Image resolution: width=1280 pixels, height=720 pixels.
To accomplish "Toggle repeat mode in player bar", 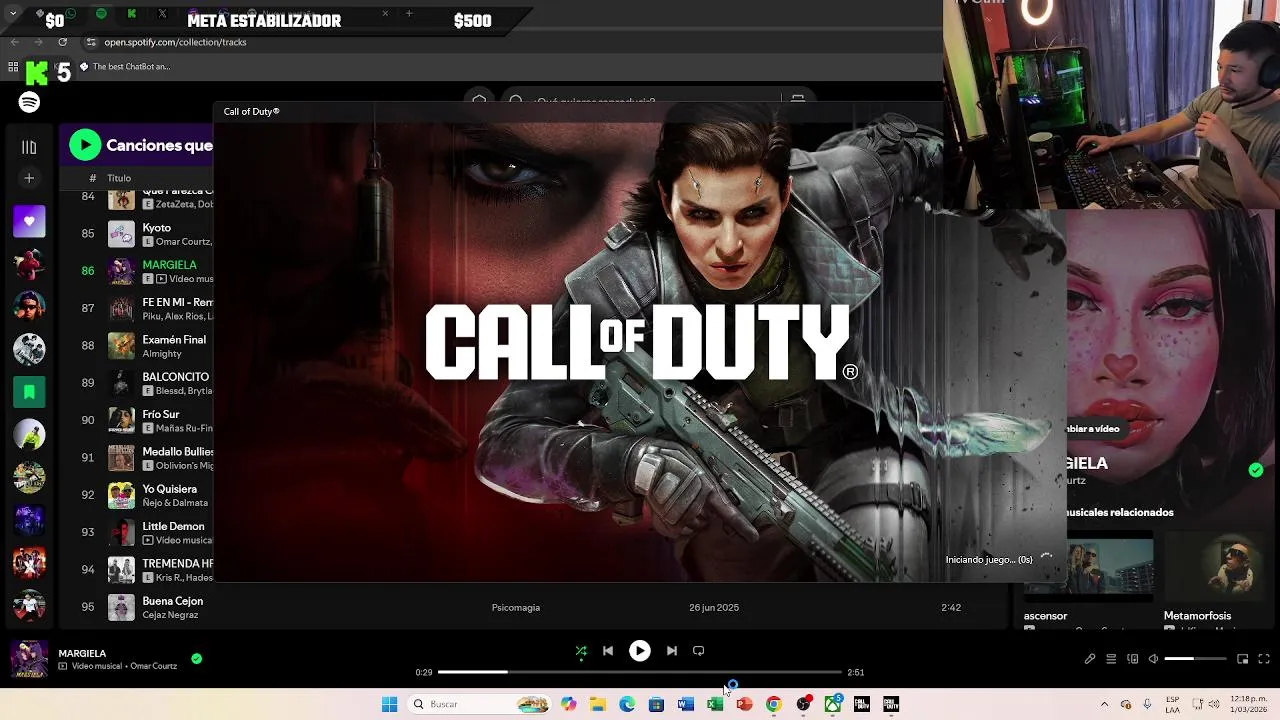I will [x=699, y=651].
